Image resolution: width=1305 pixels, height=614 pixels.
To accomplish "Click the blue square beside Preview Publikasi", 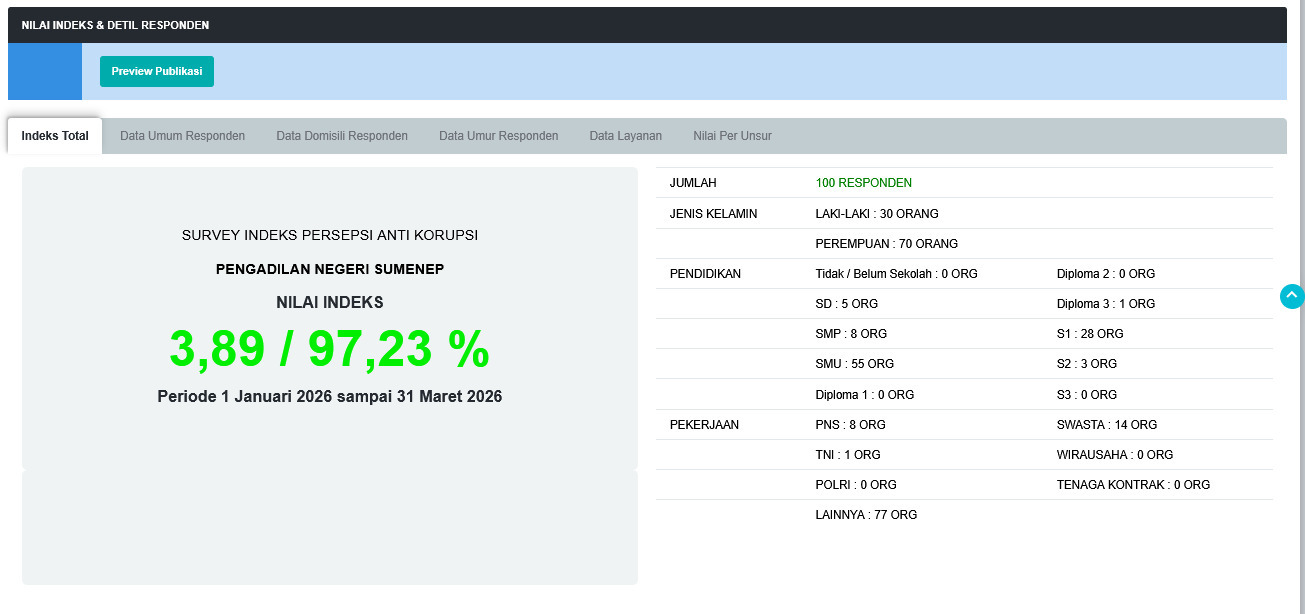I will coord(44,71).
